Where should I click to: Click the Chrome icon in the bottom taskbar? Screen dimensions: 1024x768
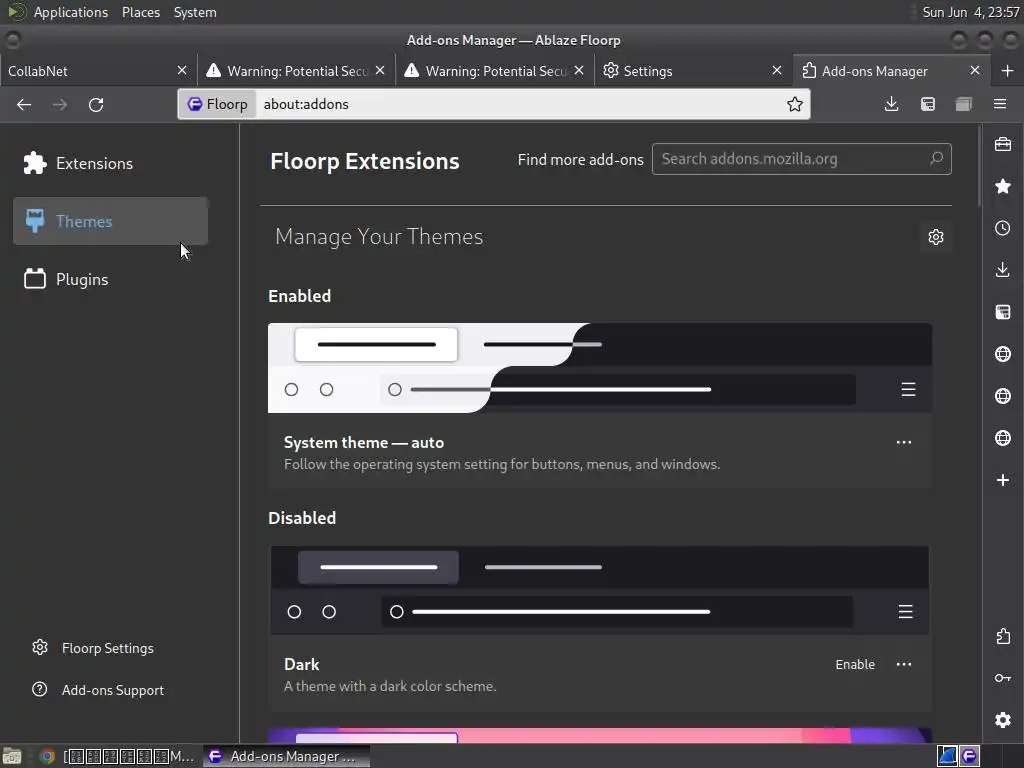pos(46,756)
